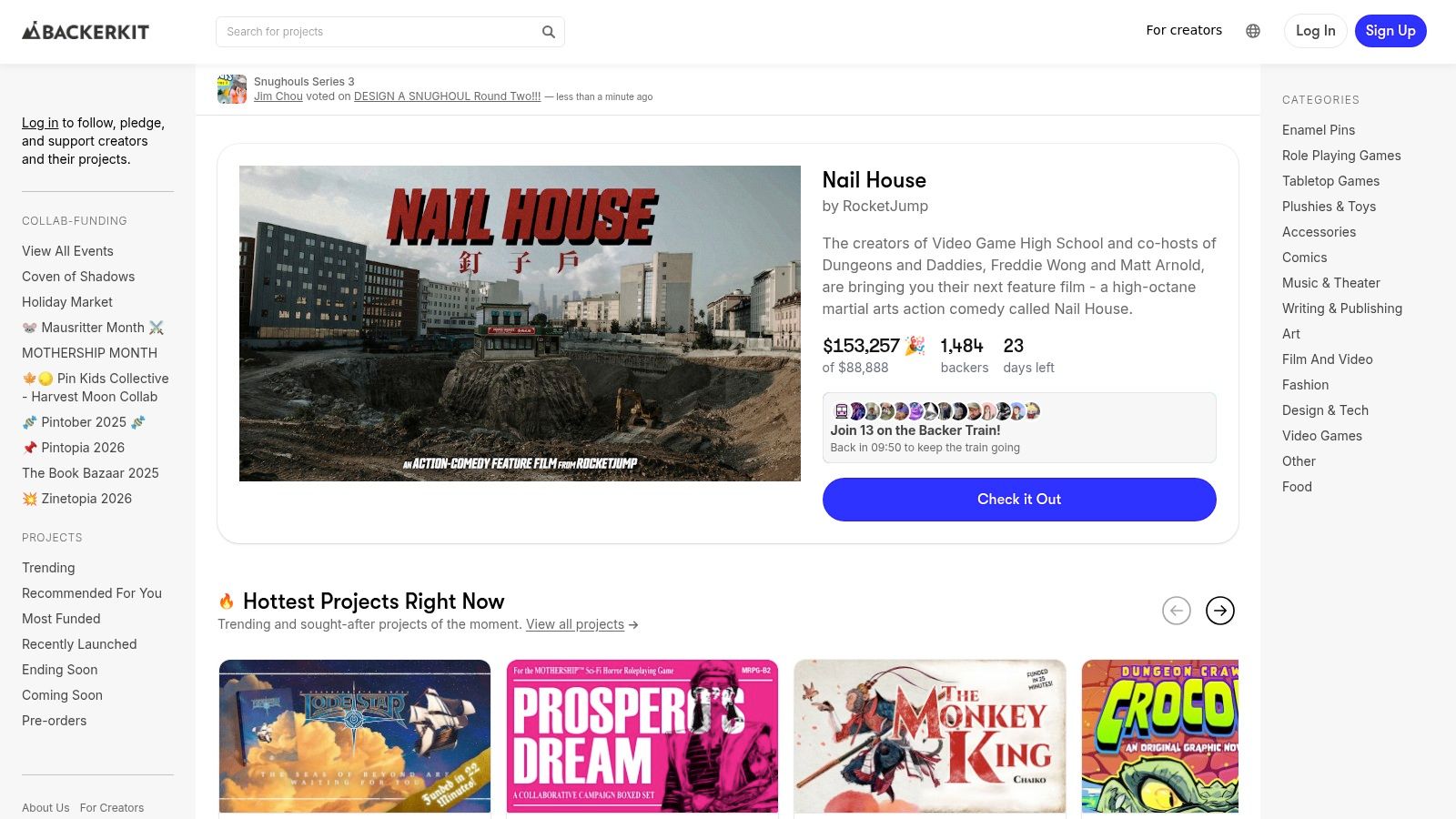The image size is (1456, 819).
Task: Click the Snughouls Series 3 avatar
Action: coord(232,89)
